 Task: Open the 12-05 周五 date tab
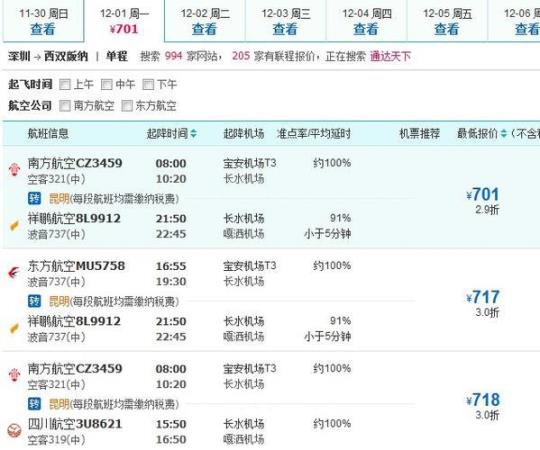(x=447, y=21)
